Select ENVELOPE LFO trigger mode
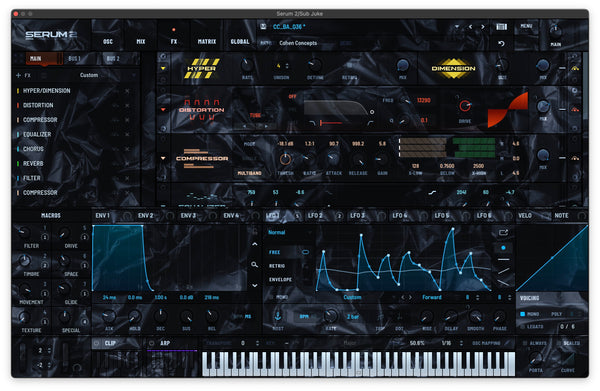The width and height of the screenshot is (600, 391). 280,280
